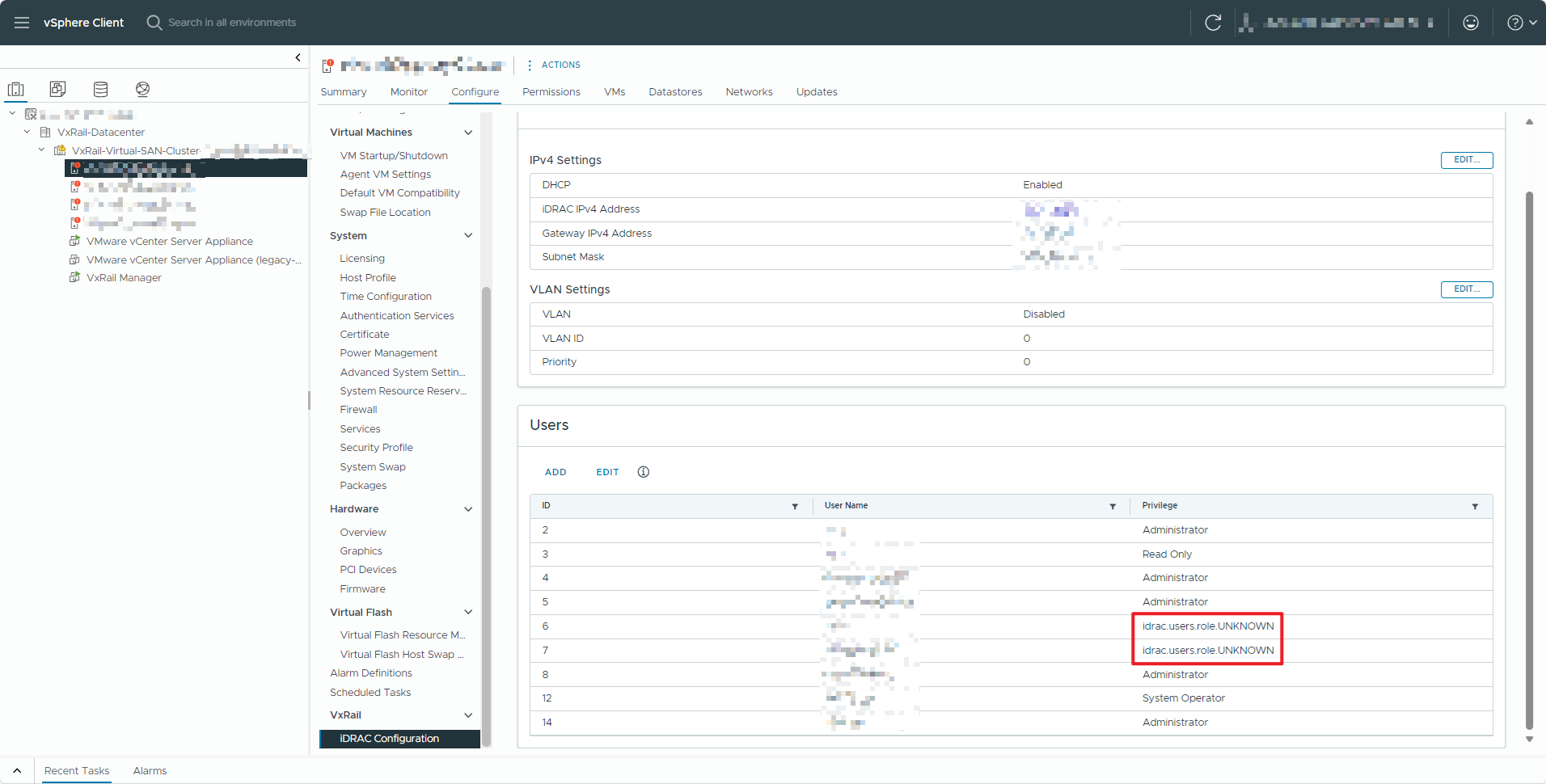Collapse the Virtual Machines settings section
Viewport: 1546px width, 784px height.
(467, 133)
